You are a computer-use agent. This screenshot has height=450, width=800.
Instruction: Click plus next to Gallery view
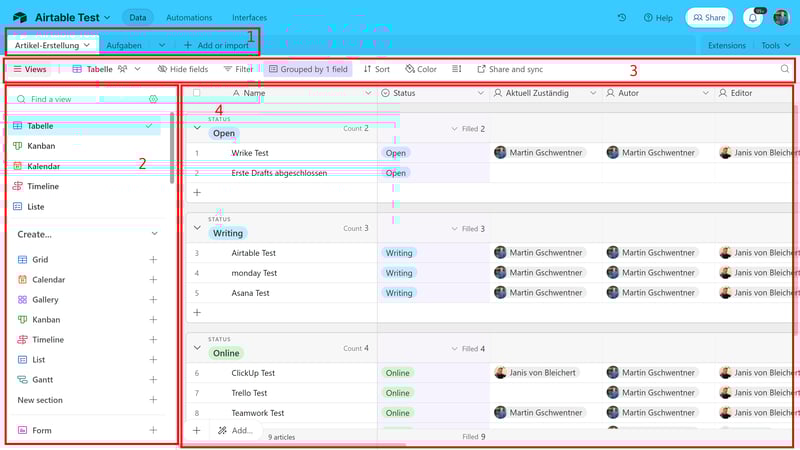153,299
